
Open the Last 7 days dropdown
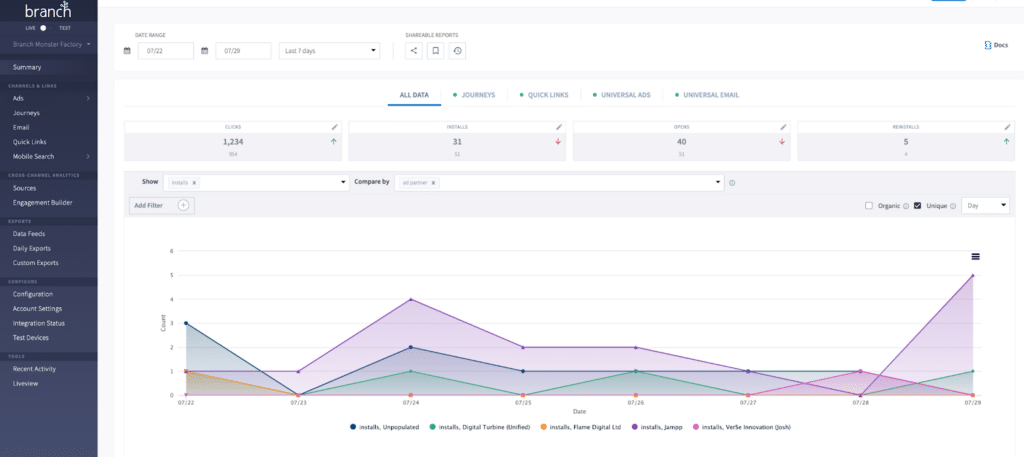click(329, 51)
